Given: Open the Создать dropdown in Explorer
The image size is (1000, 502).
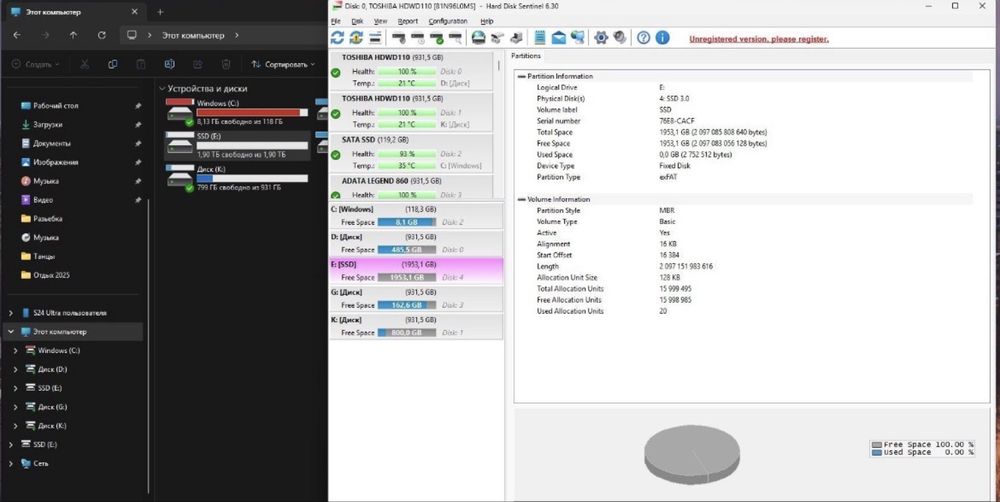Looking at the screenshot, I should (36, 64).
